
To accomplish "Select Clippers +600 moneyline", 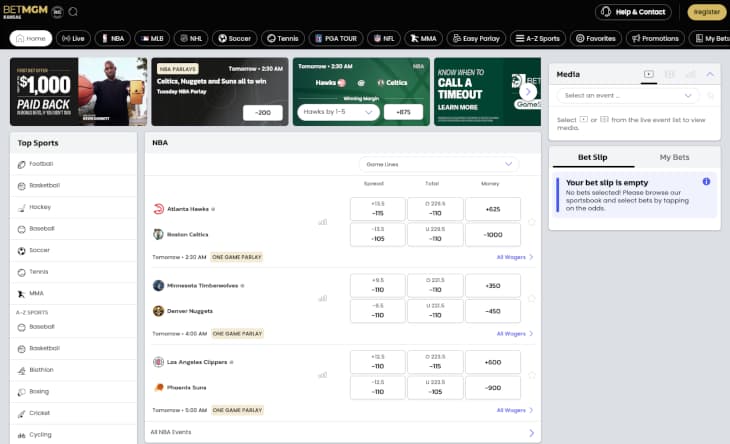I will pos(493,362).
